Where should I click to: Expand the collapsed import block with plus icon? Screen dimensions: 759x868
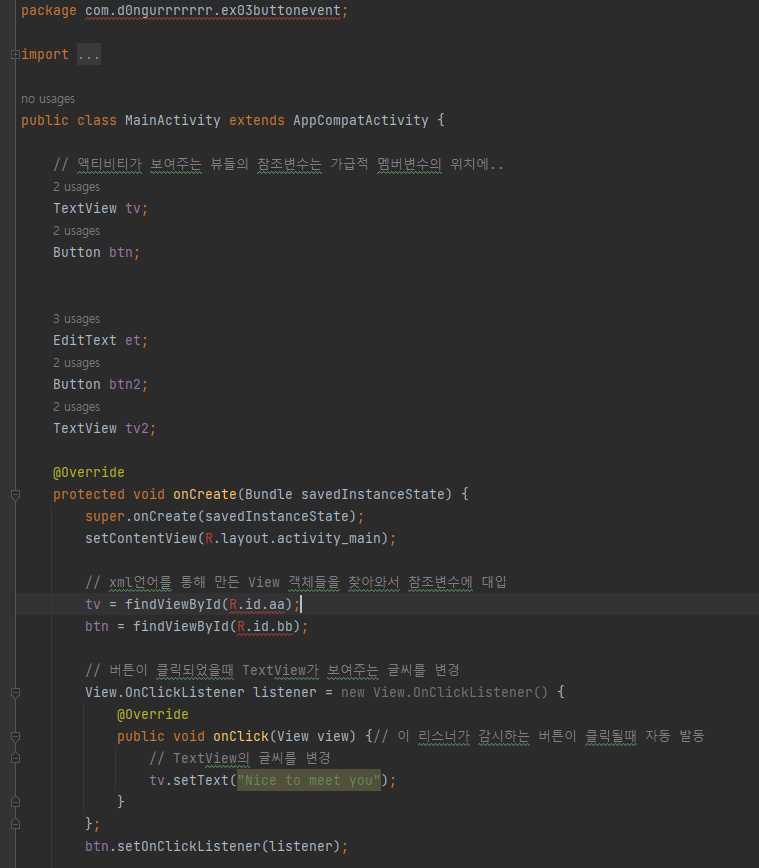16,55
